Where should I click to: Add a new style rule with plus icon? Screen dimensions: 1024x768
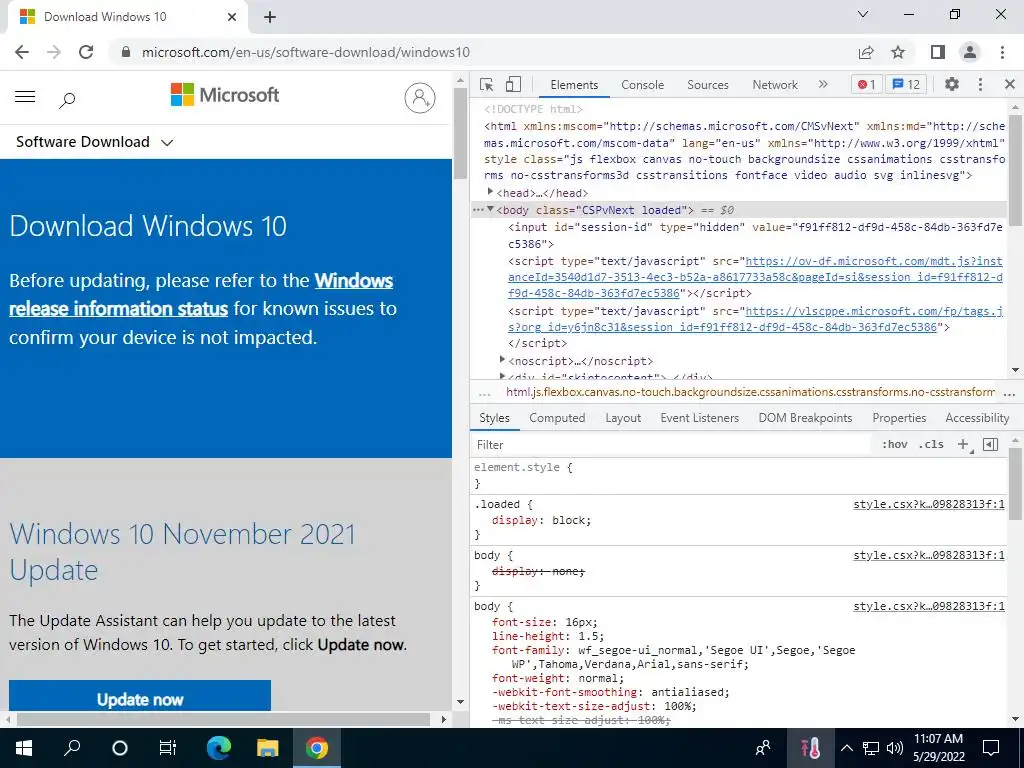click(963, 444)
